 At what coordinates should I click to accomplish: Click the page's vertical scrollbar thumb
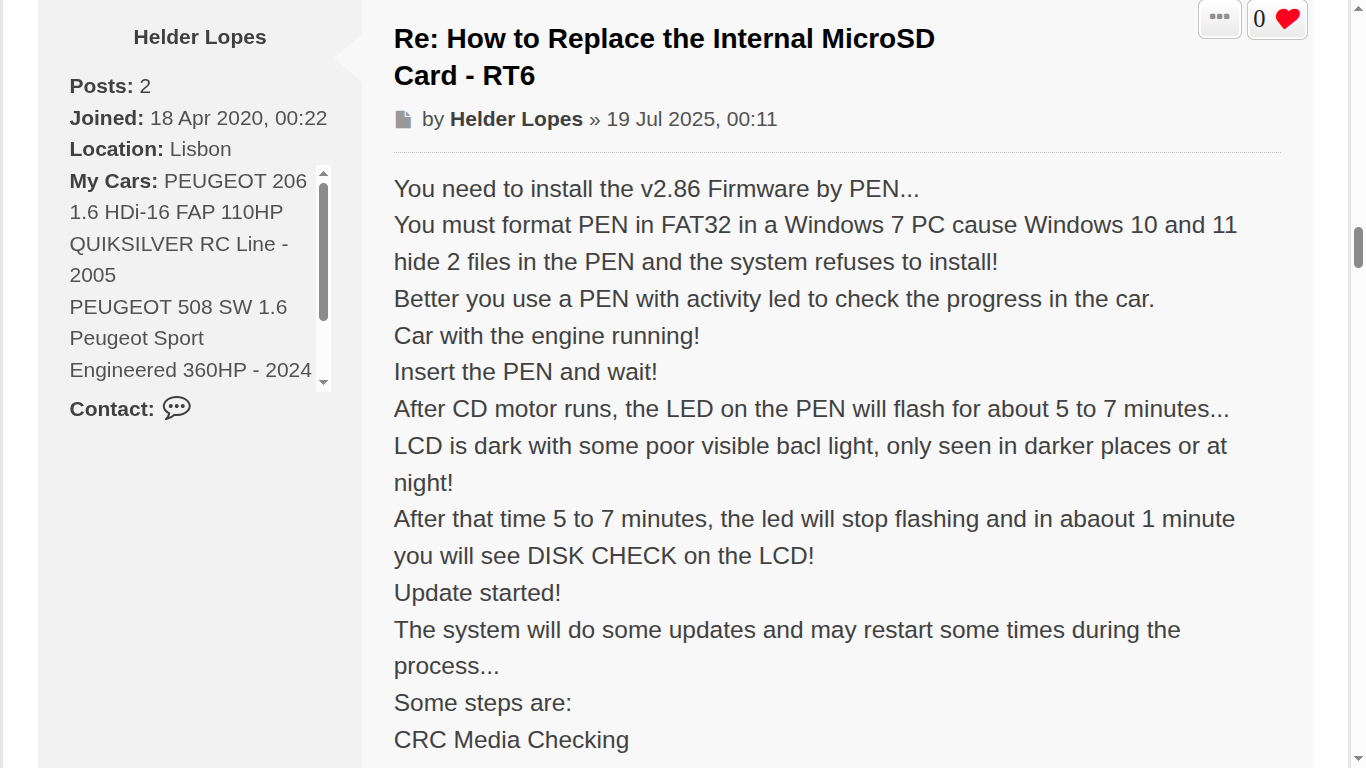1358,248
